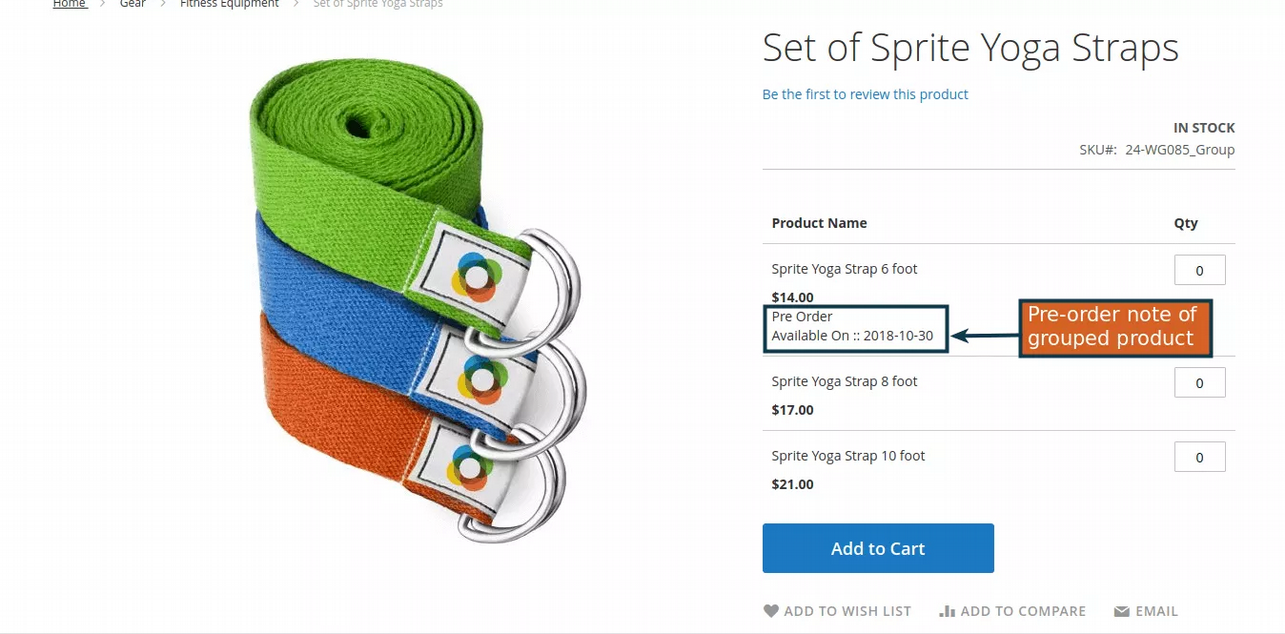Viewport: 1285px width, 634px height.
Task: Click the Sprite Yoga Strap 10 foot name
Action: click(848, 456)
